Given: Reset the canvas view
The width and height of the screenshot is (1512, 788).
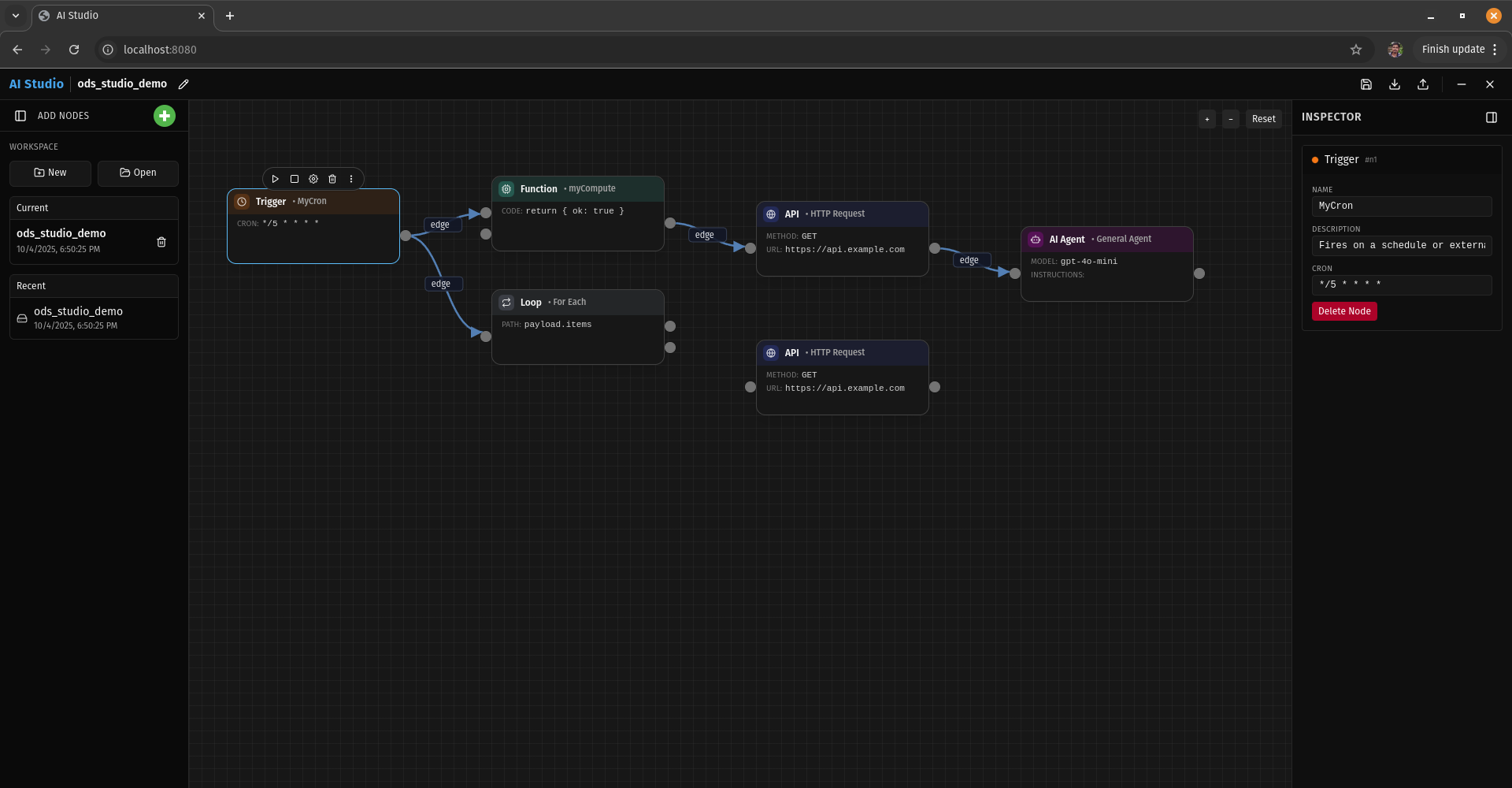Looking at the screenshot, I should (x=1263, y=119).
